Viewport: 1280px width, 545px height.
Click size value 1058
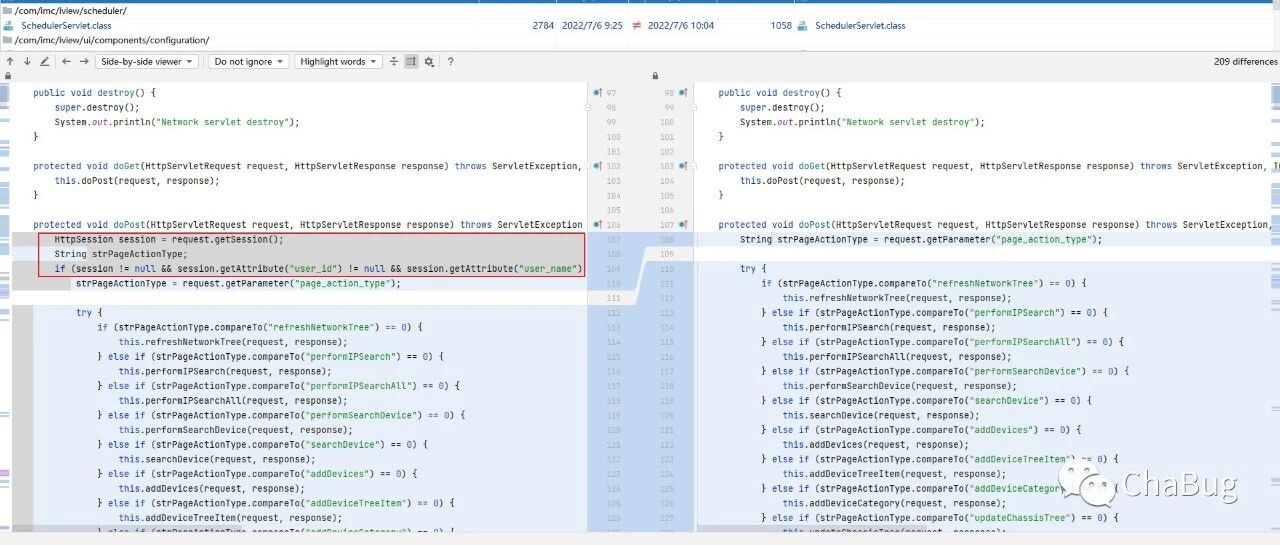pos(781,25)
